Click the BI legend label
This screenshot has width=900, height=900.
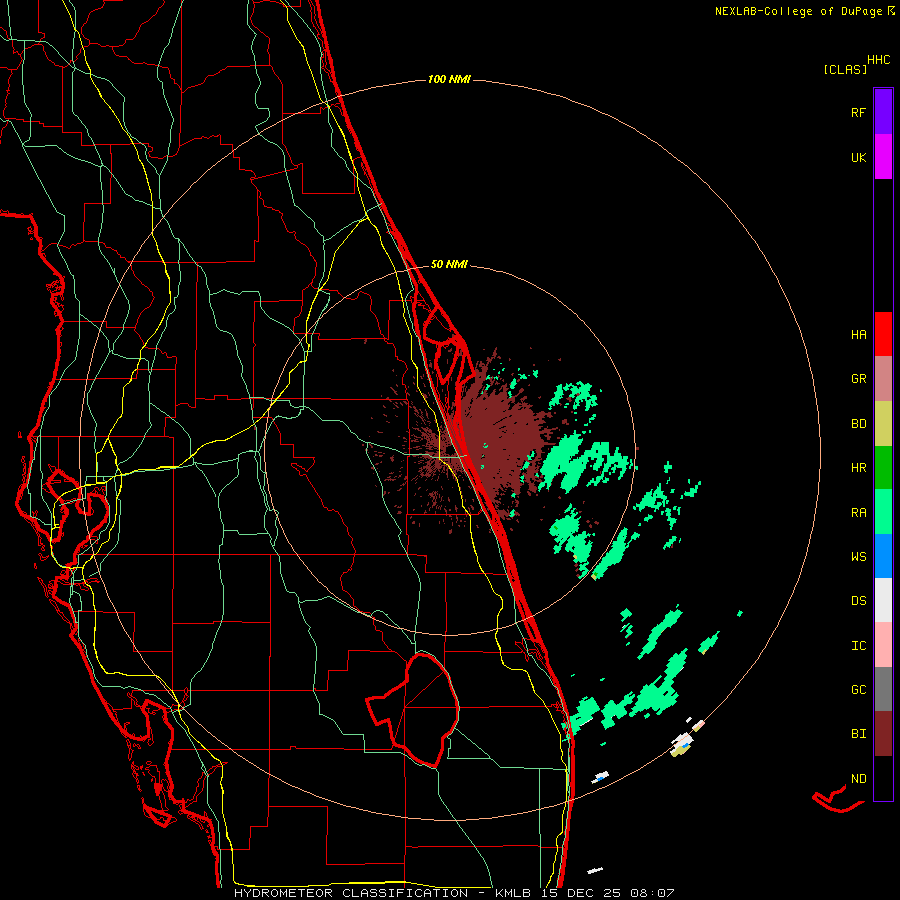pyautogui.click(x=858, y=734)
